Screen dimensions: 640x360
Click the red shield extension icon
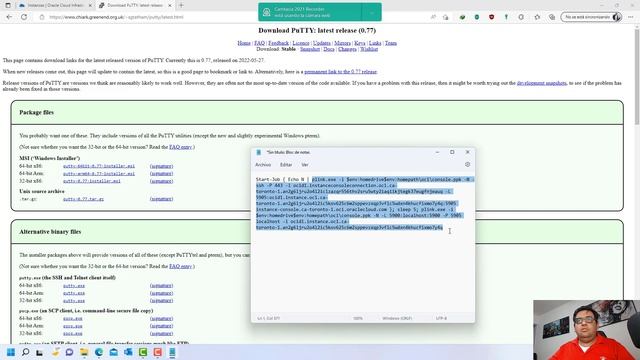tap(491, 17)
